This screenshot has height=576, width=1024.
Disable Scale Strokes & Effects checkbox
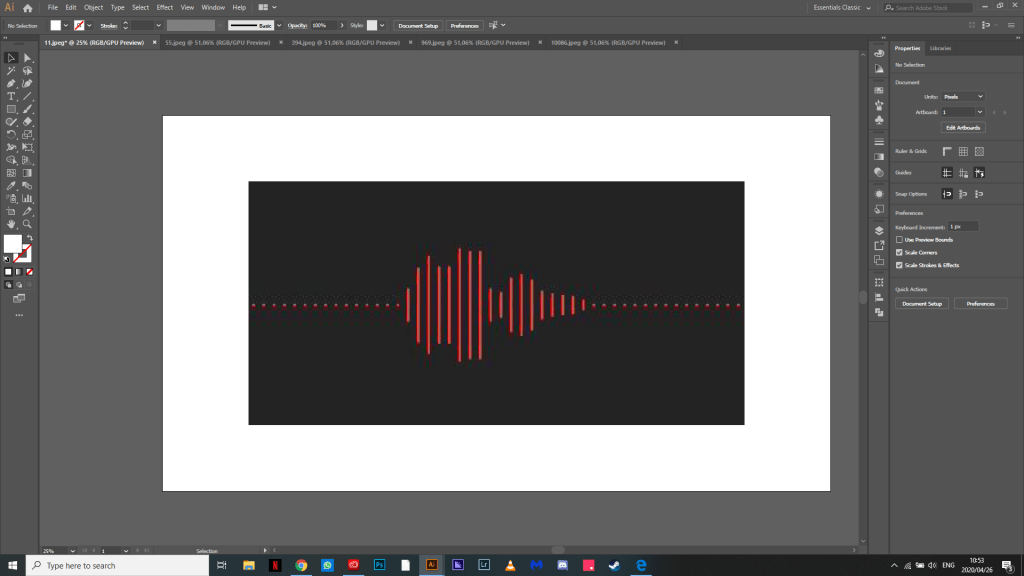[899, 265]
